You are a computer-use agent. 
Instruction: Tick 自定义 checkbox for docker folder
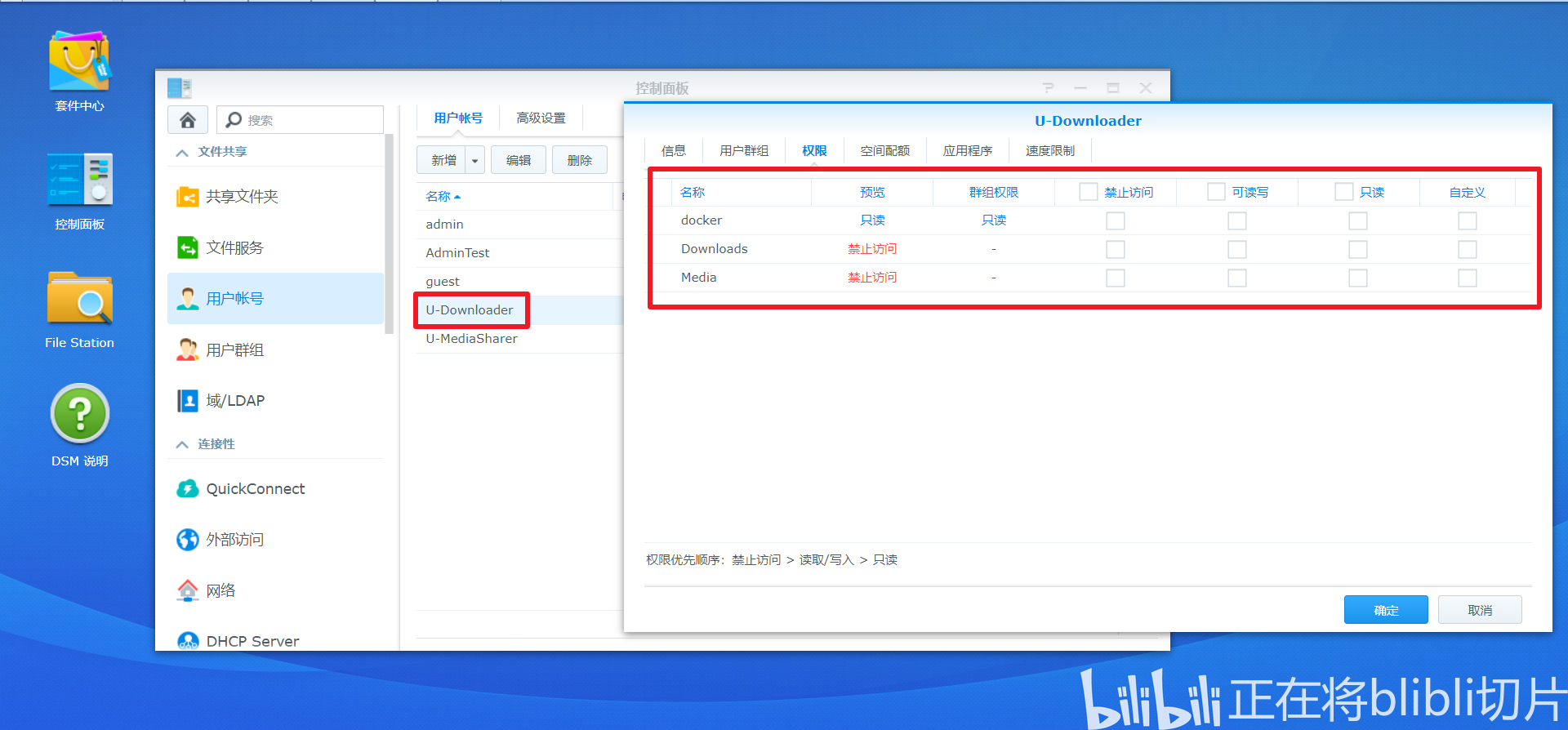click(x=1468, y=221)
